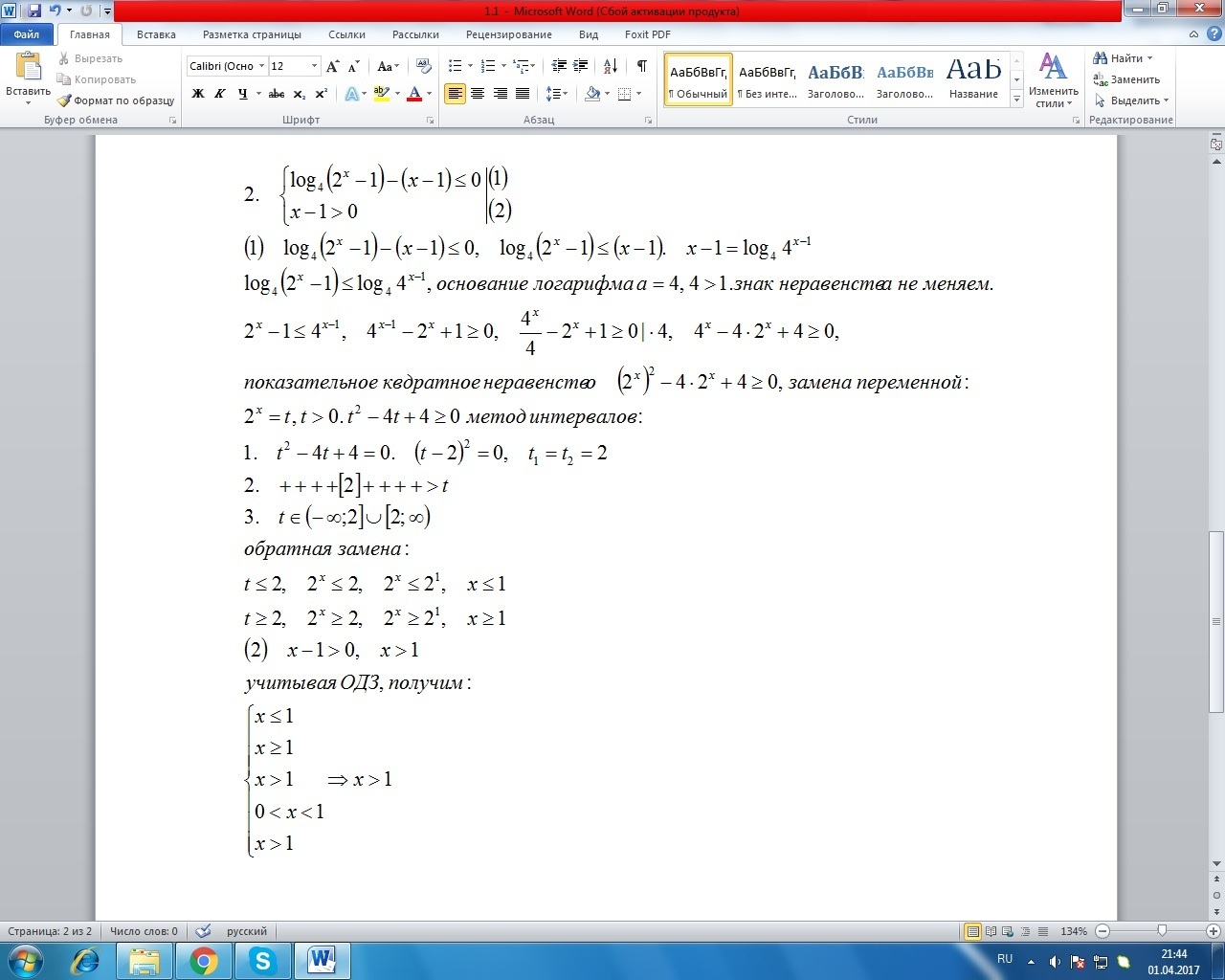Apply bulleted list
This screenshot has width=1225, height=980.
tap(456, 66)
